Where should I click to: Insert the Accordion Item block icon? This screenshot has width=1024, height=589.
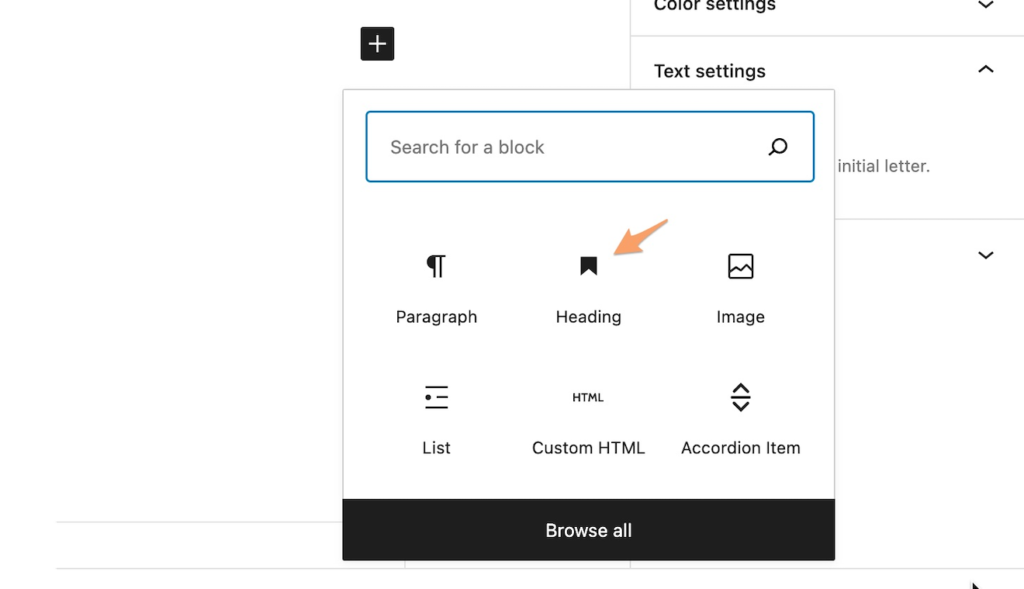click(x=741, y=397)
